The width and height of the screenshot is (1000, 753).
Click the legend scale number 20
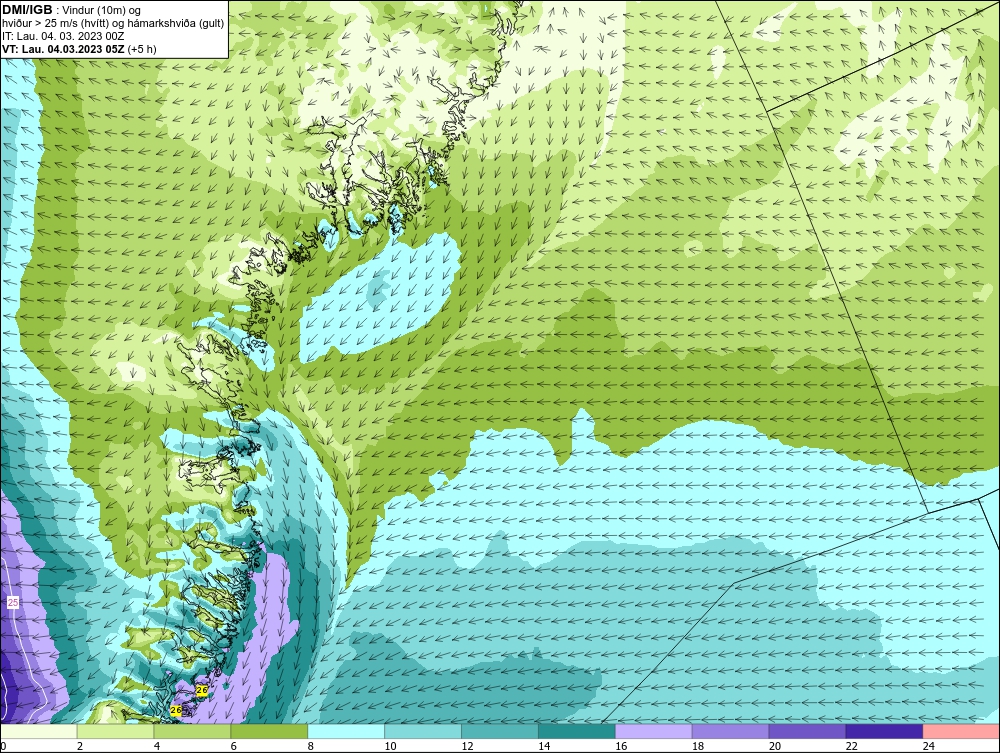coord(775,746)
